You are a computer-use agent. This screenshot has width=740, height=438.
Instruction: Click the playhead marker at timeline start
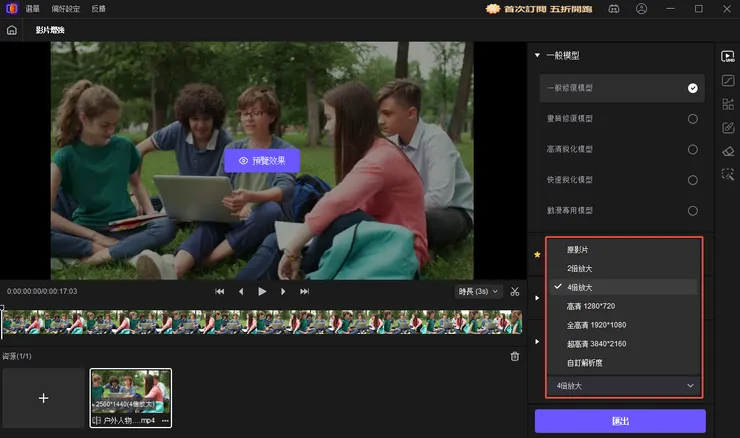[x=2, y=308]
